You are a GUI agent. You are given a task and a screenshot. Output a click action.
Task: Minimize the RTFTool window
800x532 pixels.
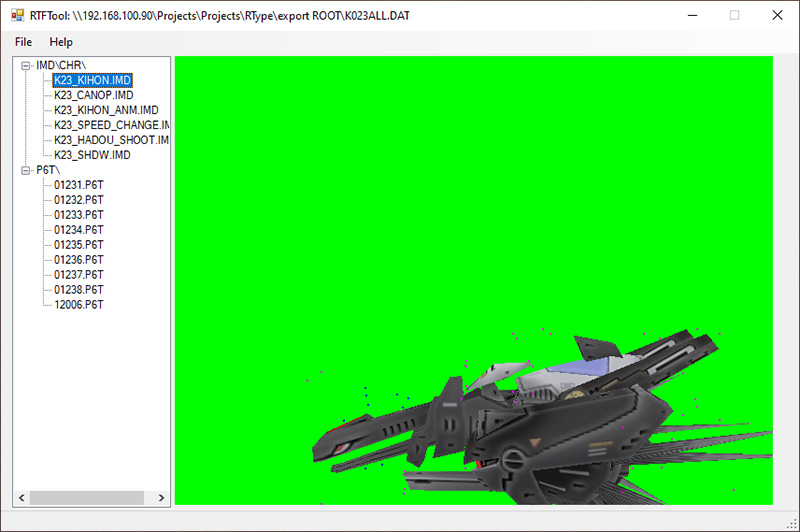(x=692, y=15)
